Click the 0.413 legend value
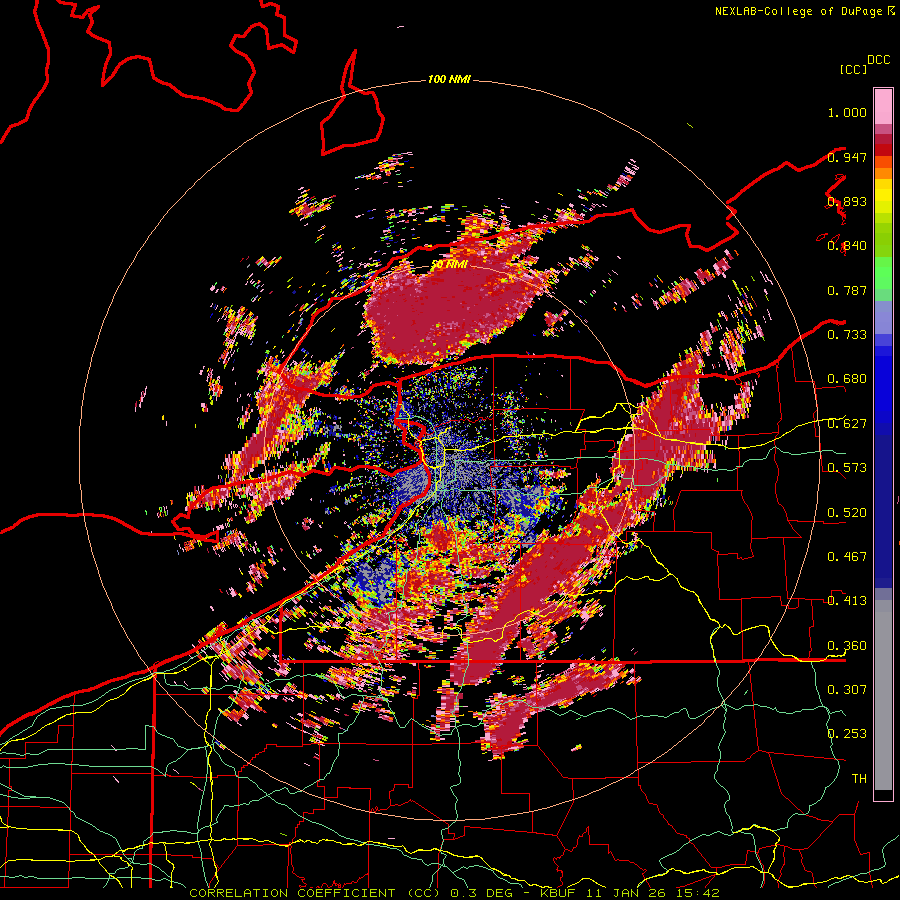 click(x=847, y=601)
